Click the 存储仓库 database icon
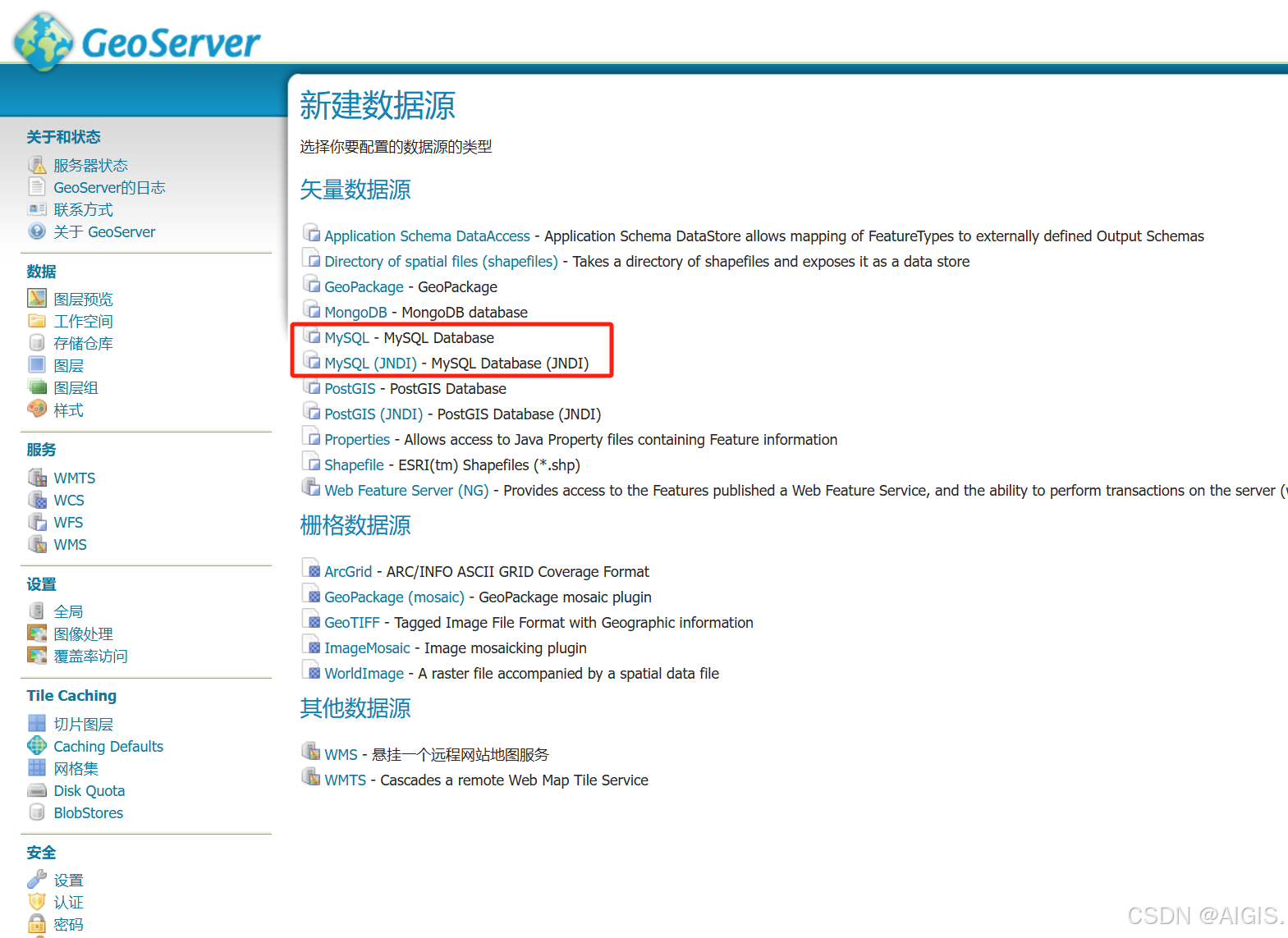Screen dimensions: 1288x938 37,343
